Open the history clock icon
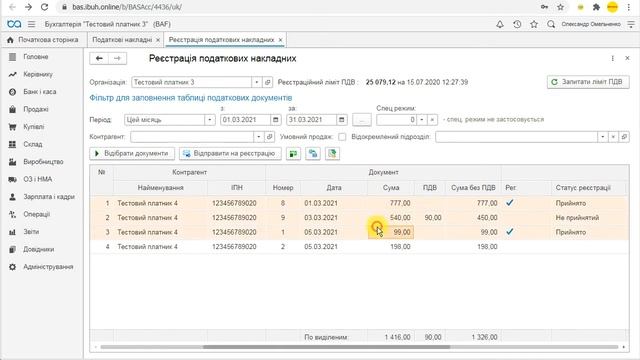Viewport: 640px width, 360px height. (517, 24)
